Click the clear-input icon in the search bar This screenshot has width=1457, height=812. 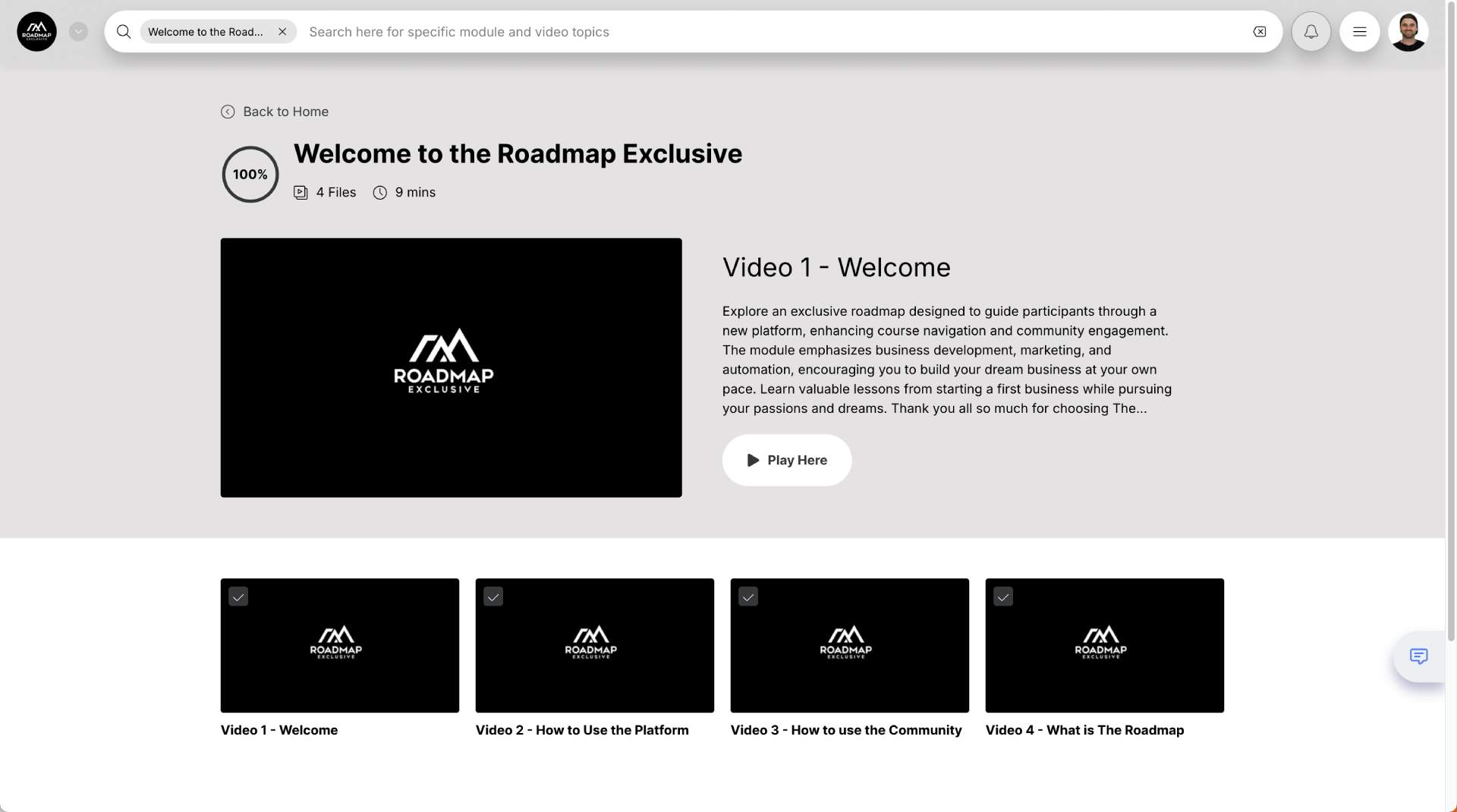click(x=1259, y=31)
